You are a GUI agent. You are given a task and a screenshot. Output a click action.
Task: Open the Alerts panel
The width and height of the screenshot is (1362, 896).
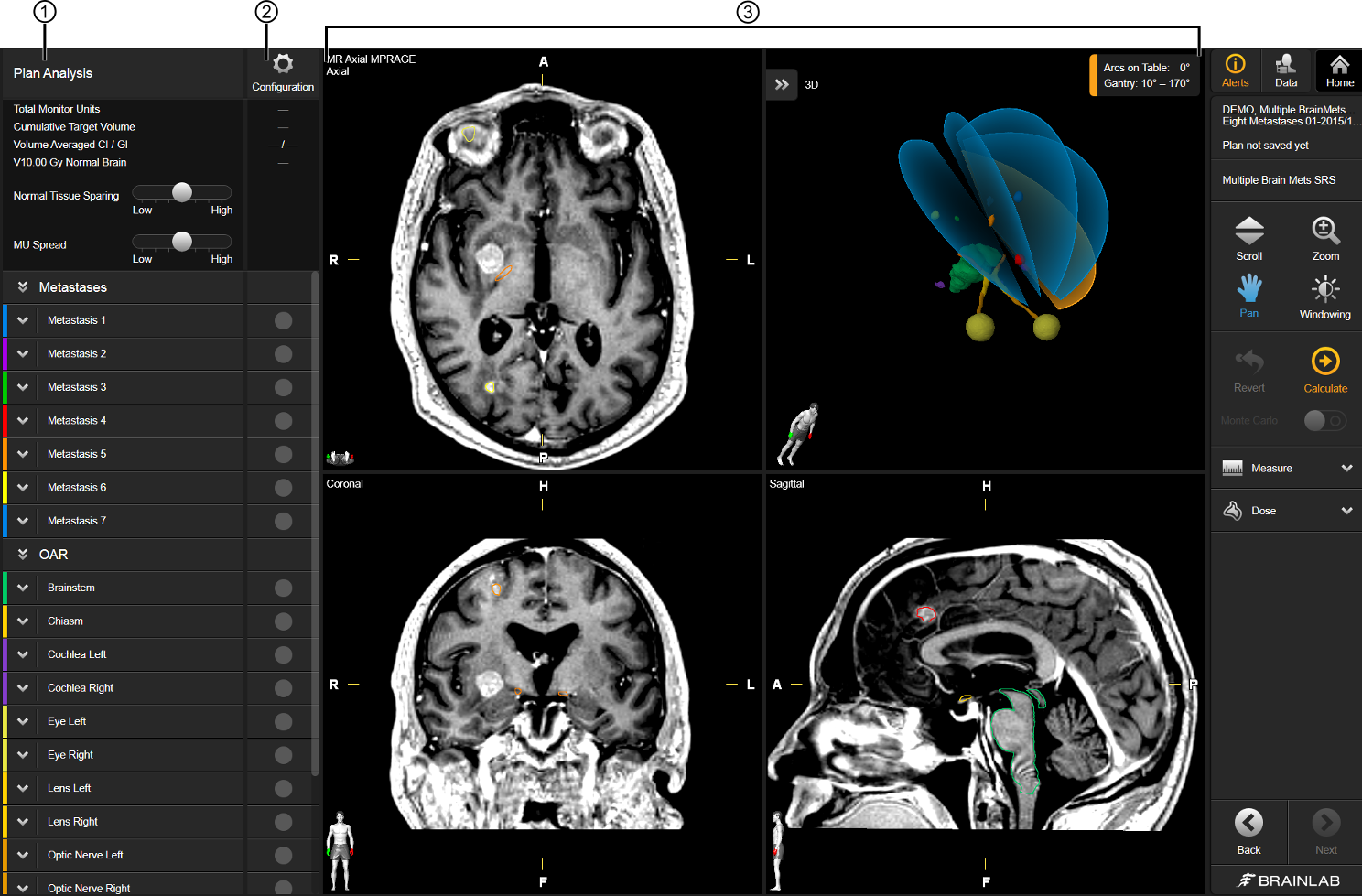(1235, 70)
